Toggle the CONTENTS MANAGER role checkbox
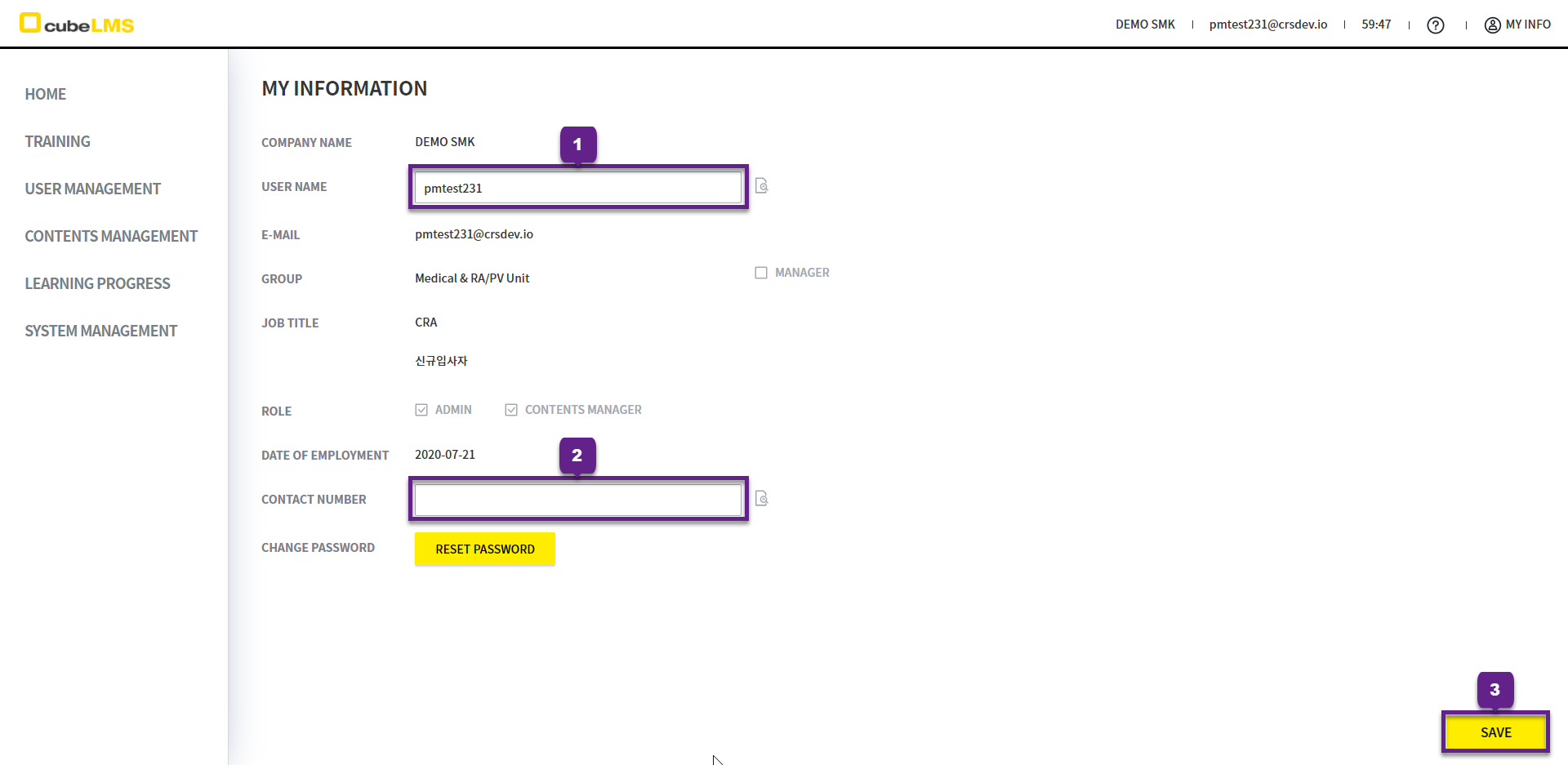 [x=511, y=410]
